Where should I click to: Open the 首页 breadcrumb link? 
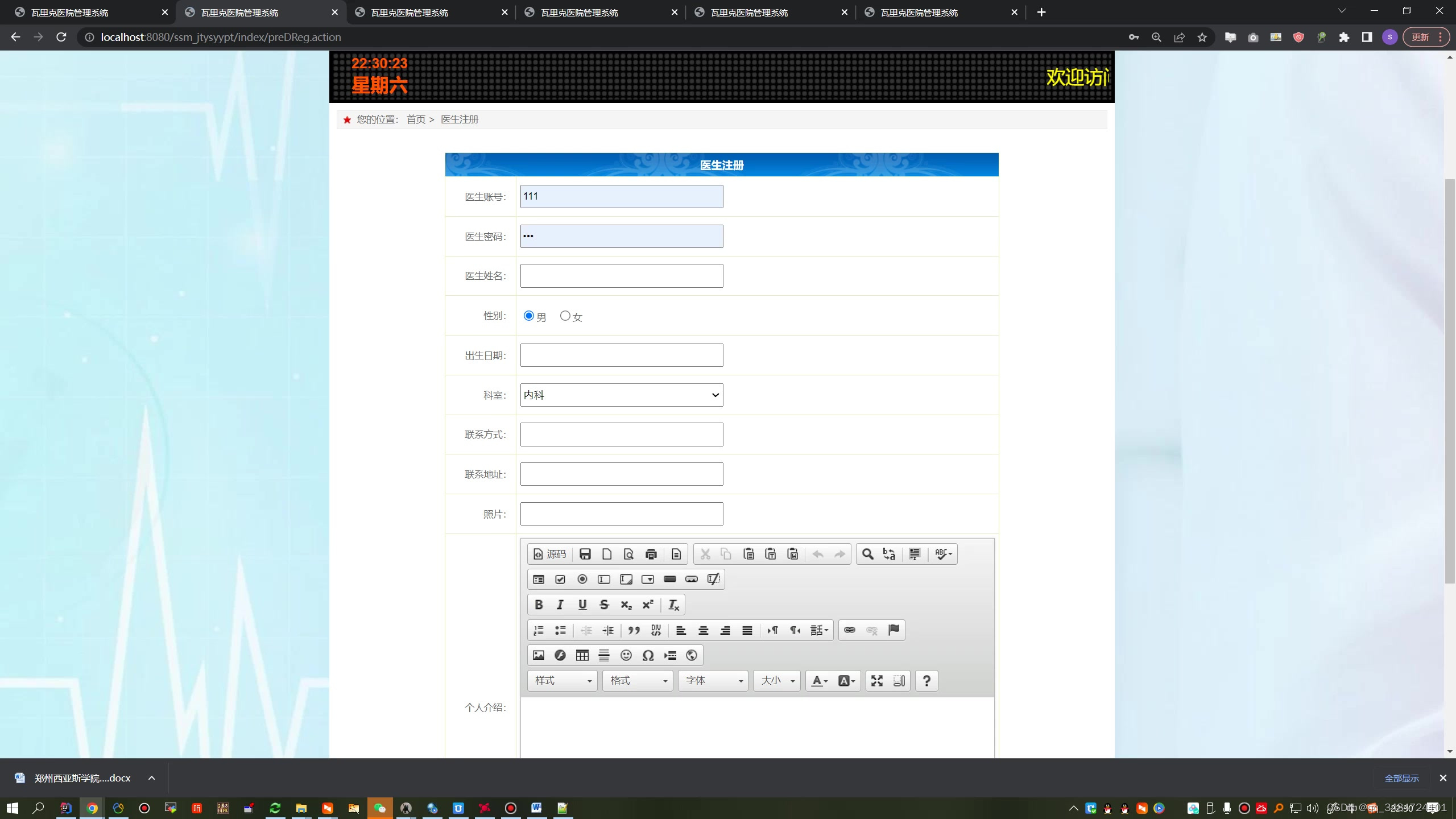click(415, 119)
